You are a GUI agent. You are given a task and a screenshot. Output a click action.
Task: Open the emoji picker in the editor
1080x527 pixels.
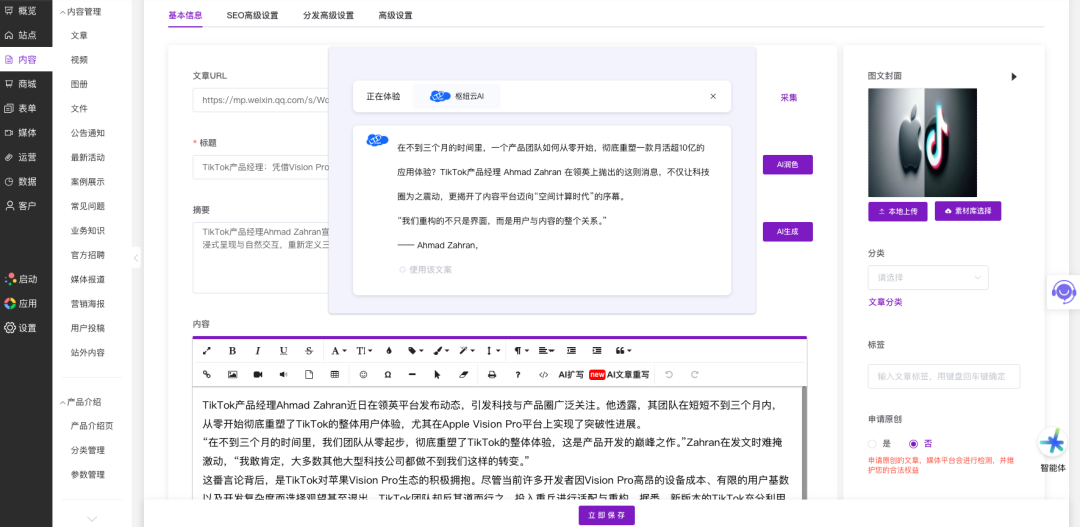click(x=363, y=375)
